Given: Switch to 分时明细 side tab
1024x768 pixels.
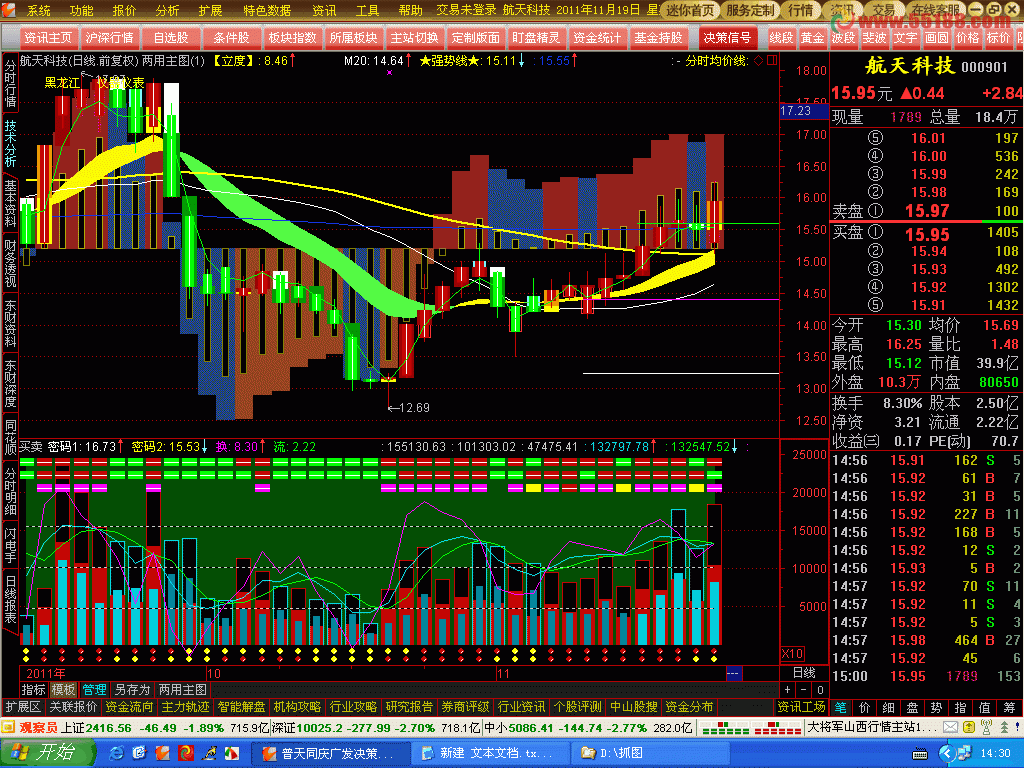Looking at the screenshot, I should pyautogui.click(x=10, y=490).
